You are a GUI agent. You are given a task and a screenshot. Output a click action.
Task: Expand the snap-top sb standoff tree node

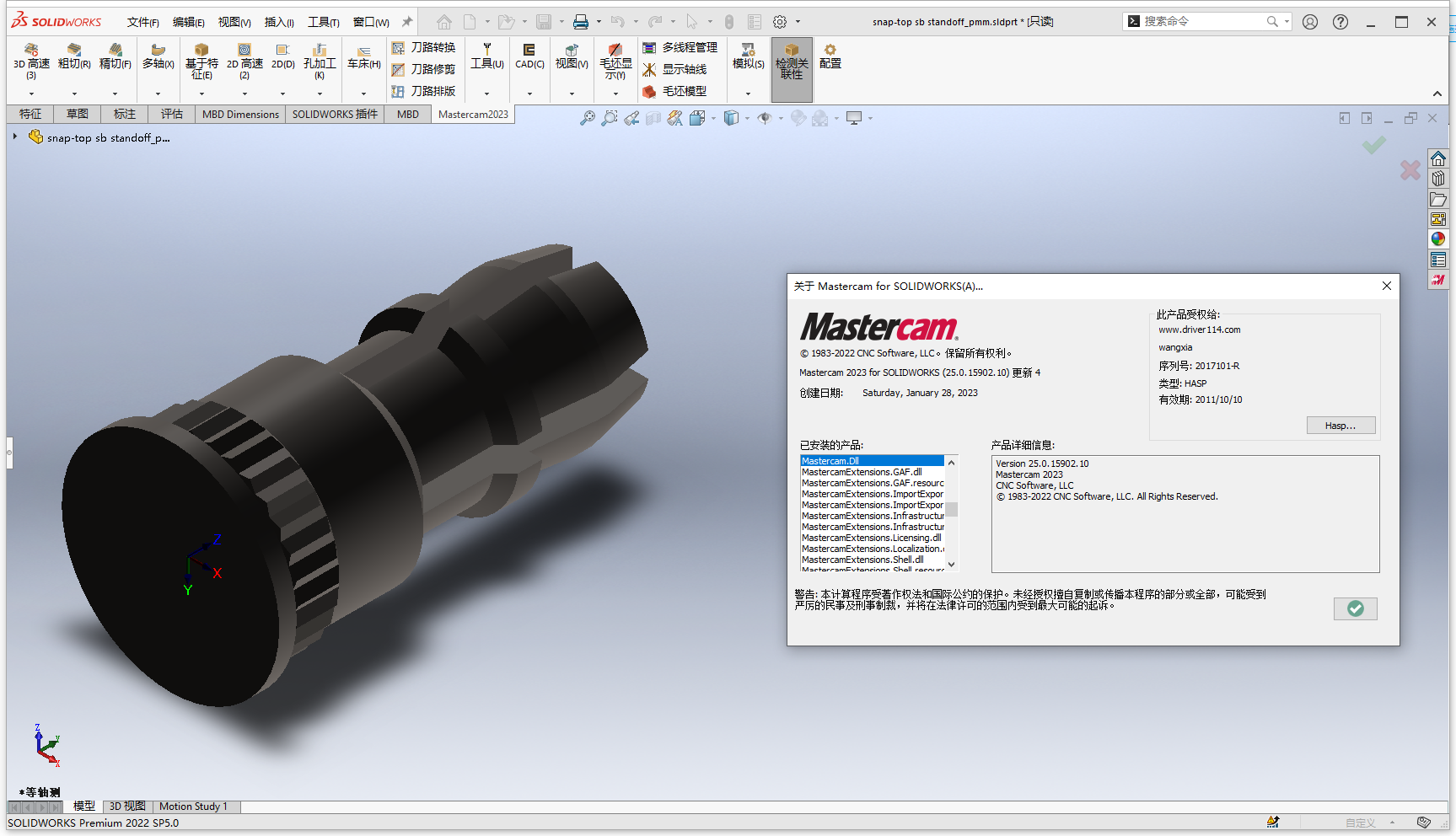(15, 137)
